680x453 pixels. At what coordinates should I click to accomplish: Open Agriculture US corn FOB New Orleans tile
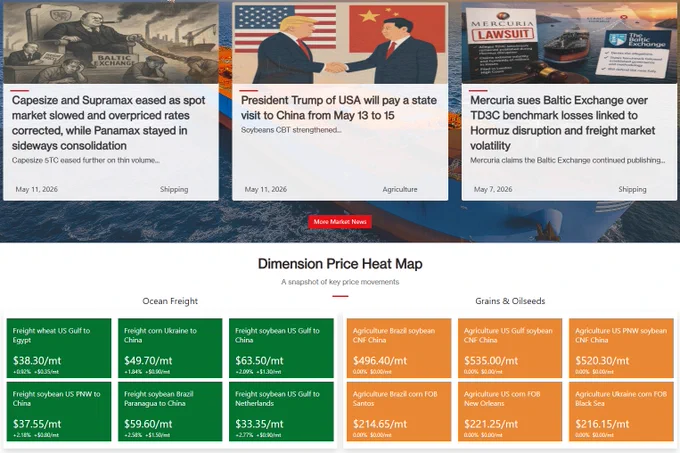coord(510,411)
